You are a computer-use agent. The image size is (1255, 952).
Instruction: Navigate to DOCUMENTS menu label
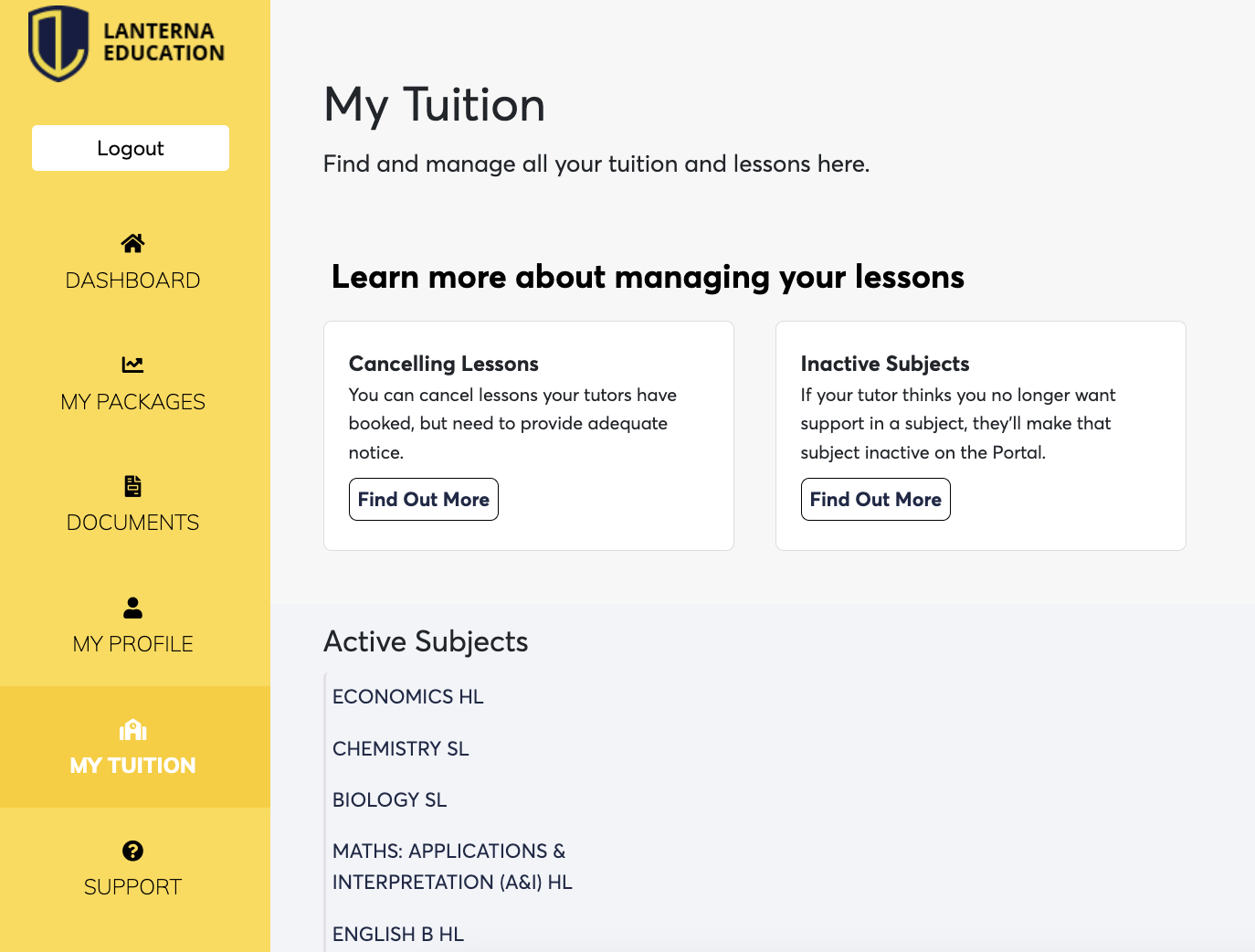[x=132, y=523]
